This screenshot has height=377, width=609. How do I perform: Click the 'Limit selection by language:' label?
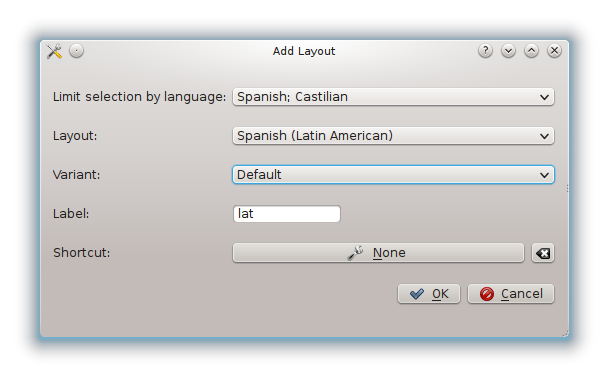pos(139,97)
